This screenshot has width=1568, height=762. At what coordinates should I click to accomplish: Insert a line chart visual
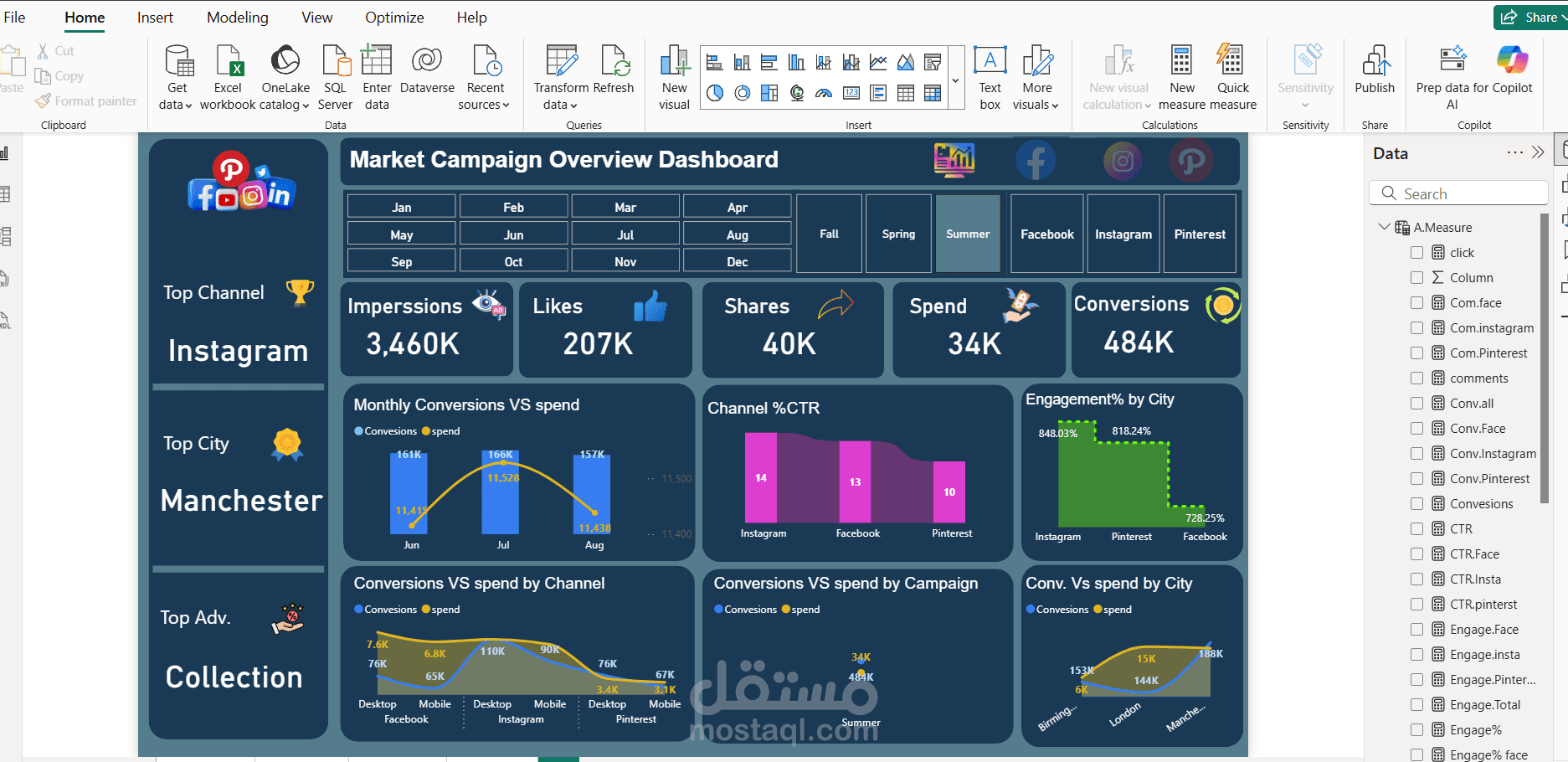[878, 62]
